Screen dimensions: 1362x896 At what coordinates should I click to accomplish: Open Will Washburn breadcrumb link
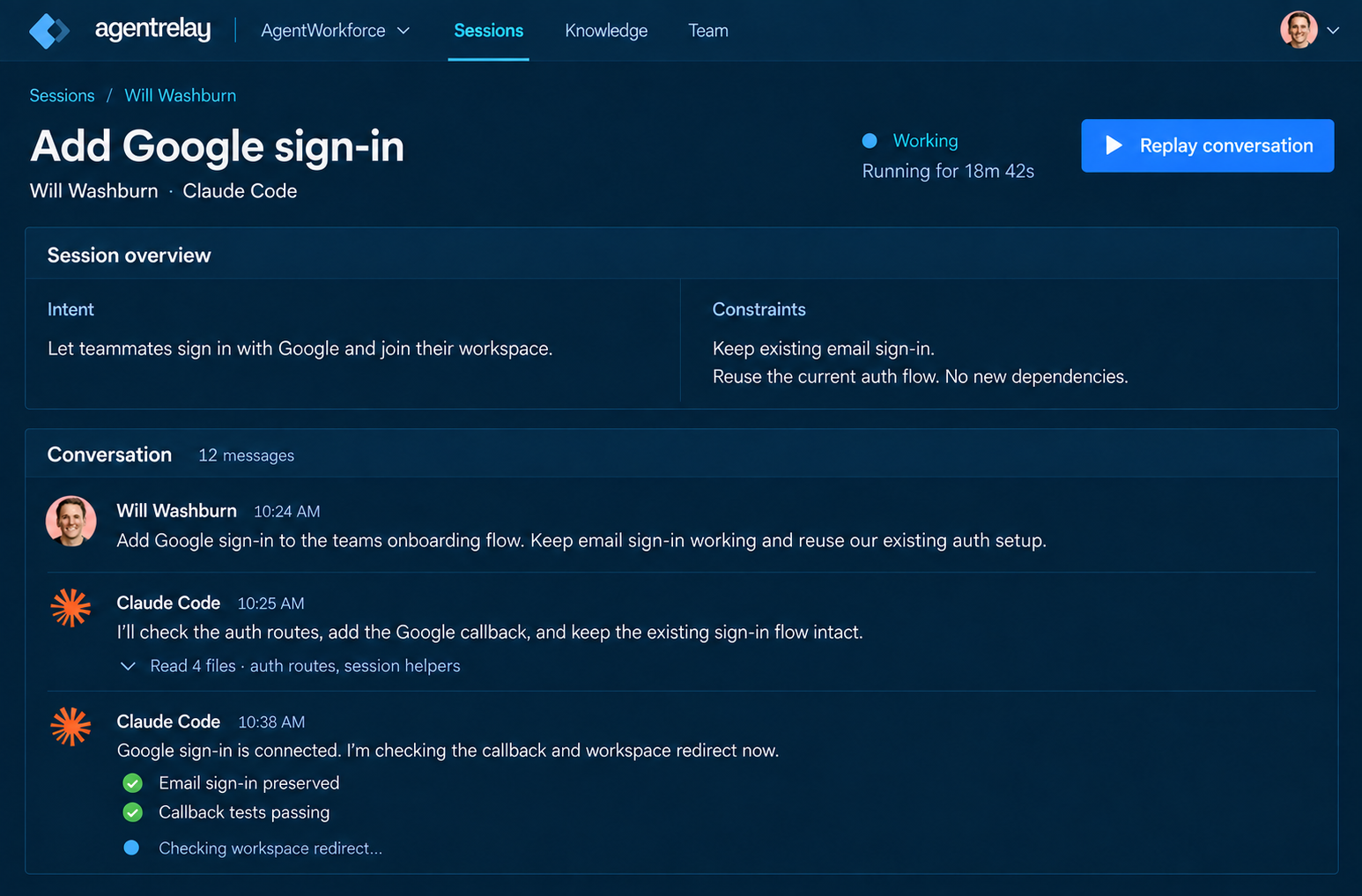(180, 95)
